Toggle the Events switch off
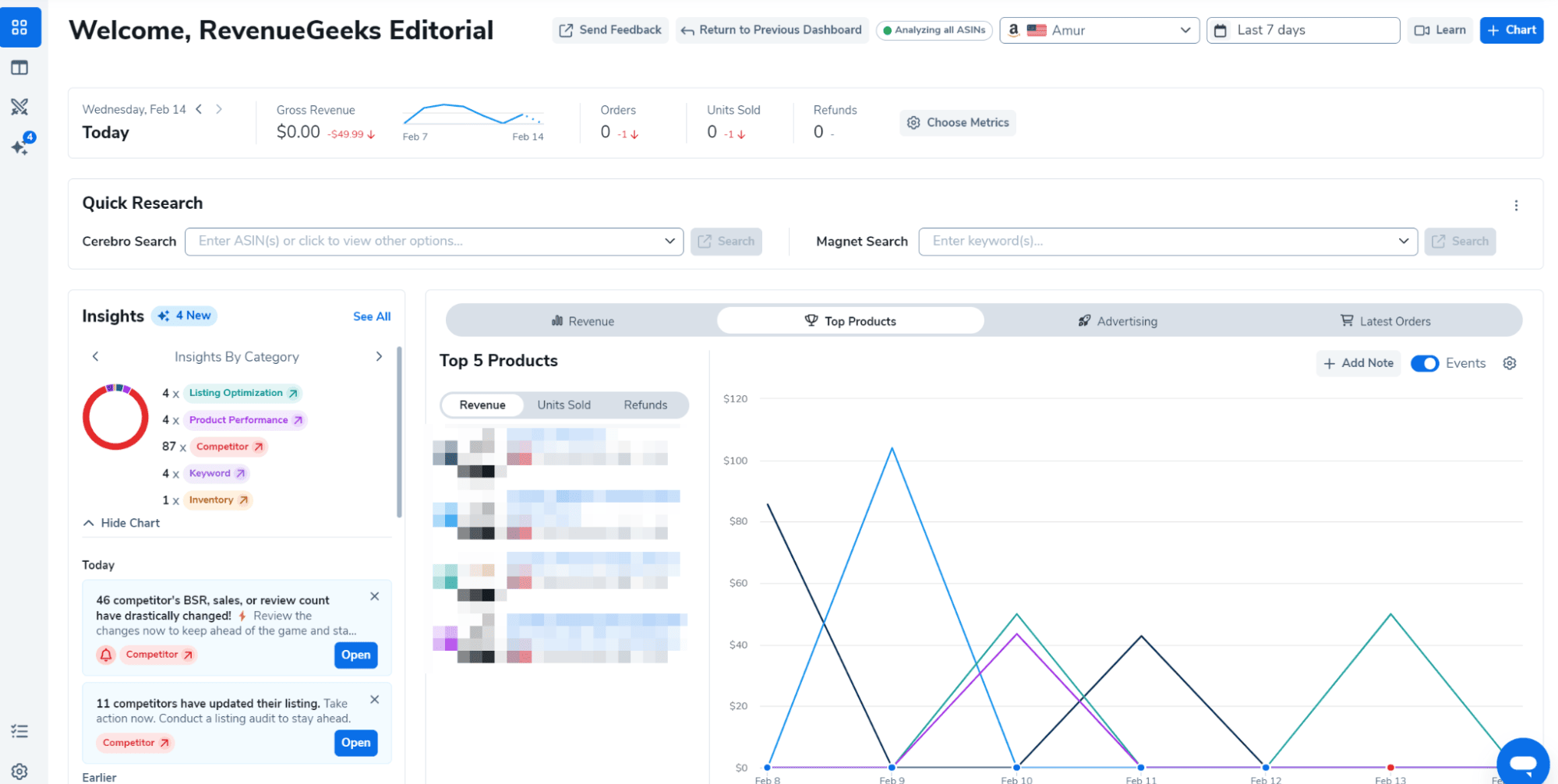Image resolution: width=1558 pixels, height=784 pixels. click(x=1425, y=363)
